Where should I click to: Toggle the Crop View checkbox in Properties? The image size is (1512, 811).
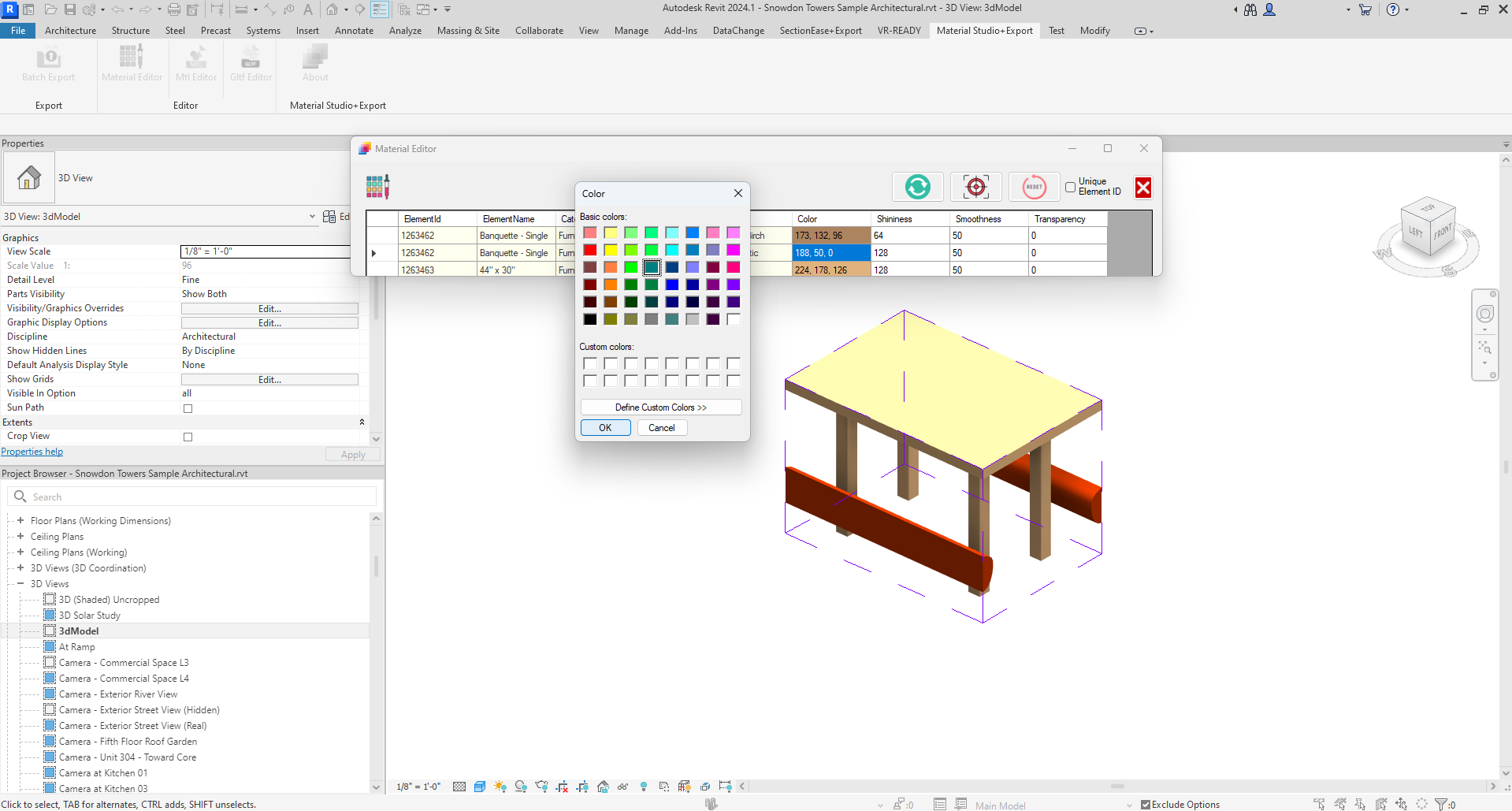click(188, 437)
